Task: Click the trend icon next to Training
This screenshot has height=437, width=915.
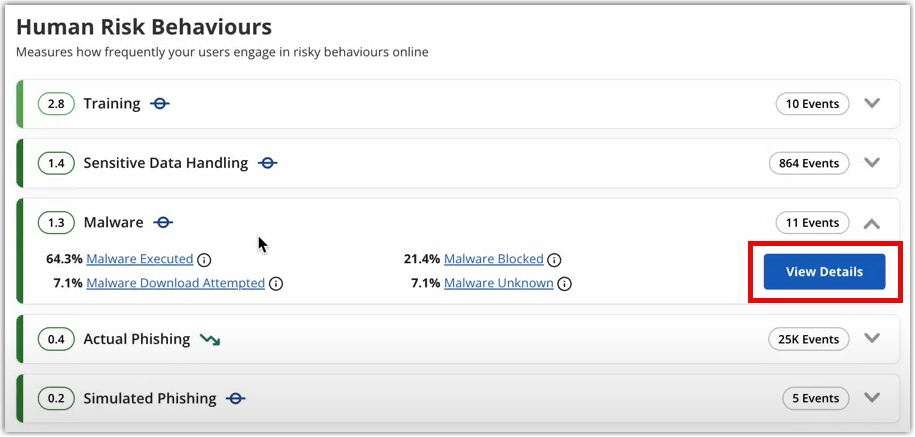Action: pyautogui.click(x=160, y=104)
